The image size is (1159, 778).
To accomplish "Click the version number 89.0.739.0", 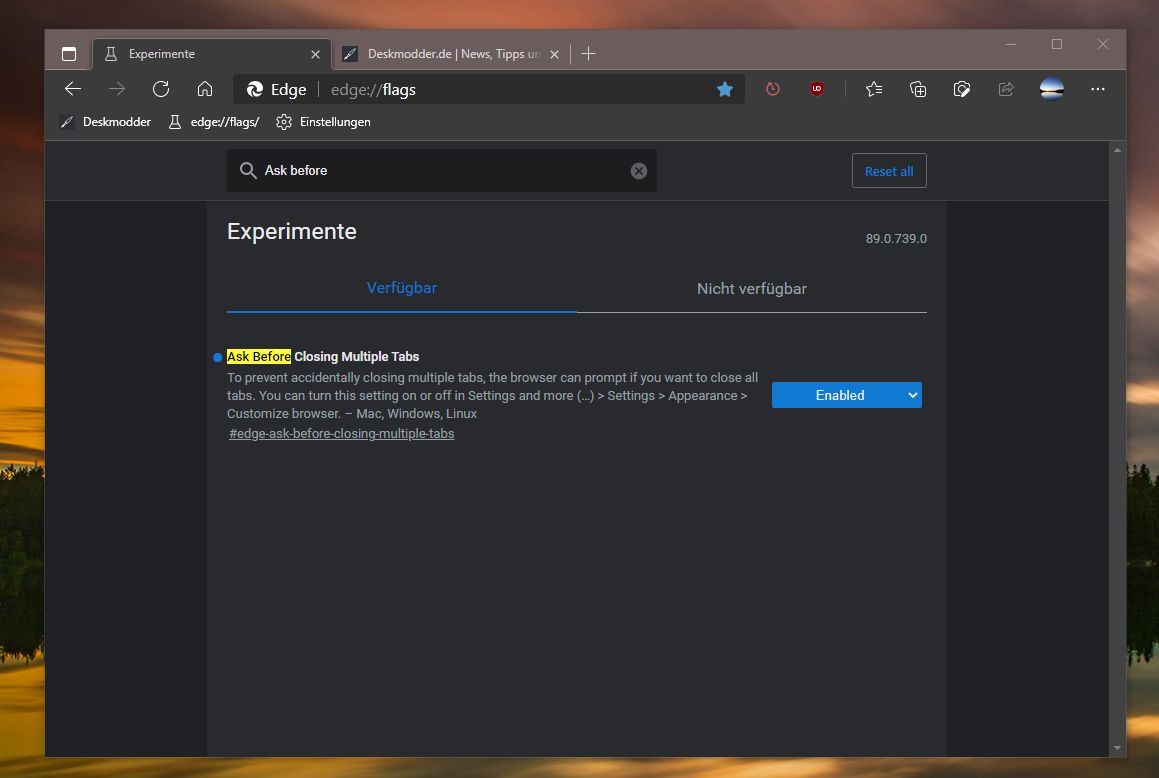I will pyautogui.click(x=896, y=239).
